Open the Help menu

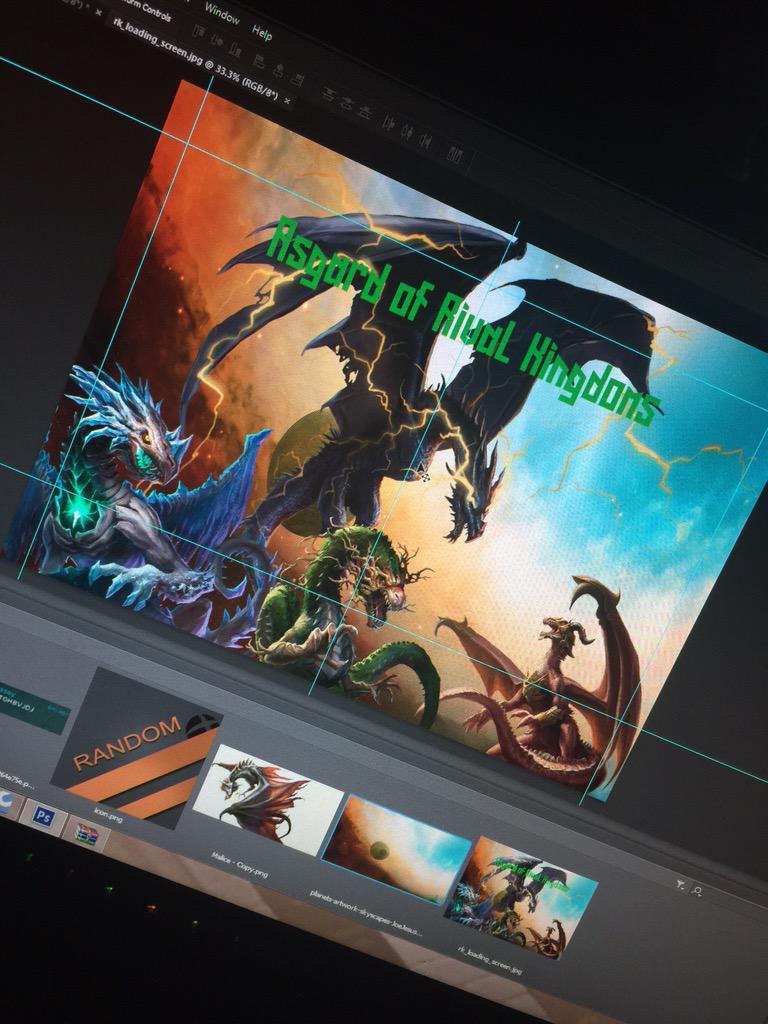tap(262, 33)
